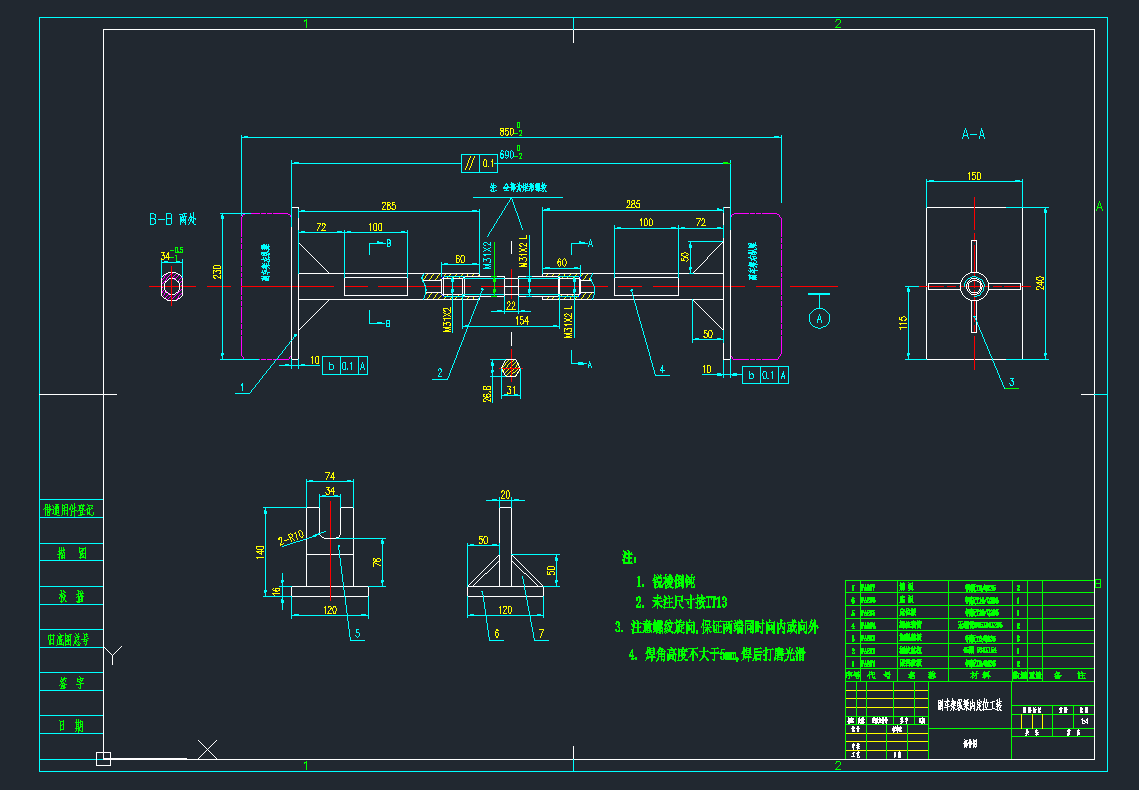Select the cross-shaped hub in view A-A
This screenshot has width=1139, height=790.
point(974,287)
